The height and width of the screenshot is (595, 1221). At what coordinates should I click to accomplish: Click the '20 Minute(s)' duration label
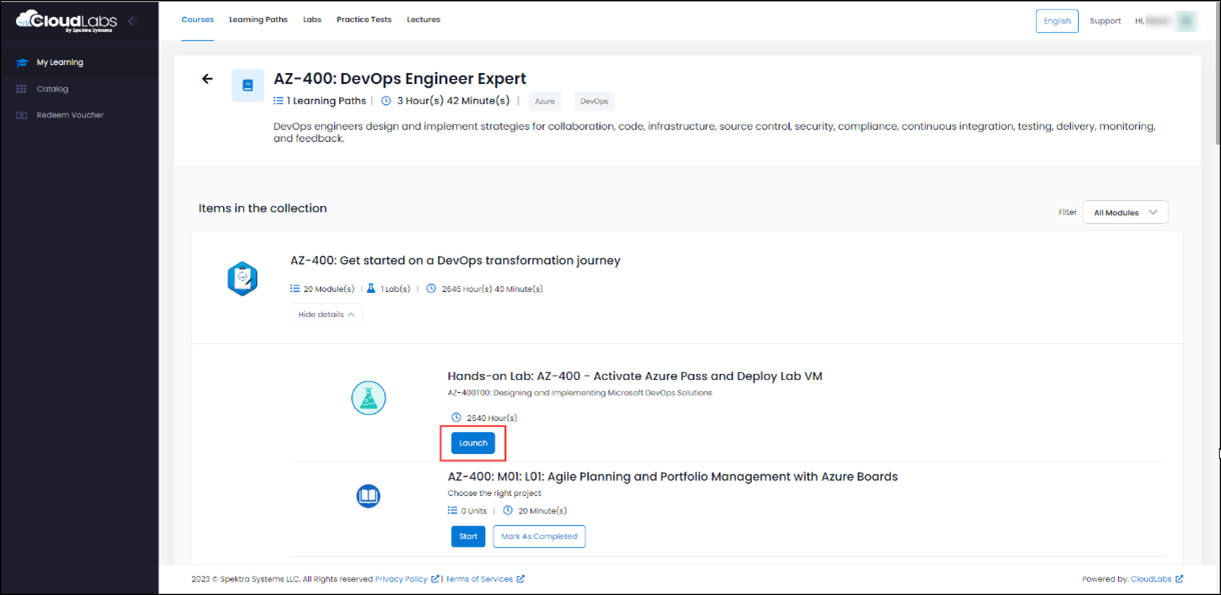[x=541, y=510]
